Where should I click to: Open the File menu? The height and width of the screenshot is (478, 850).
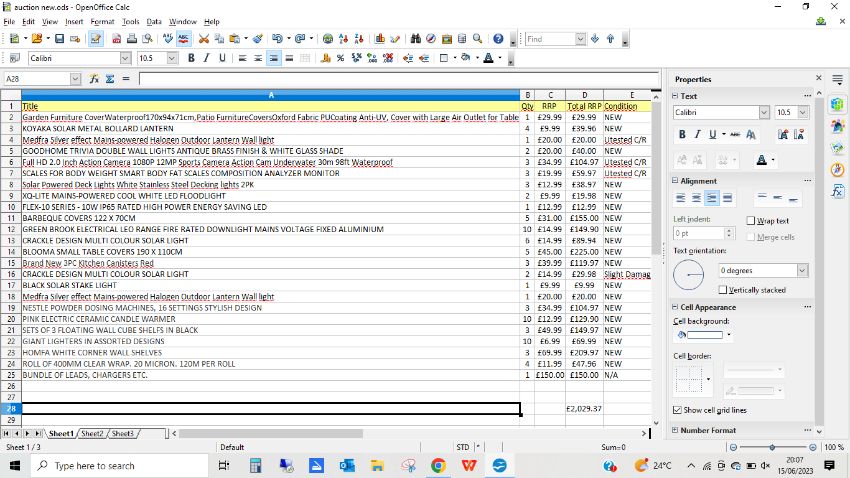(x=9, y=22)
